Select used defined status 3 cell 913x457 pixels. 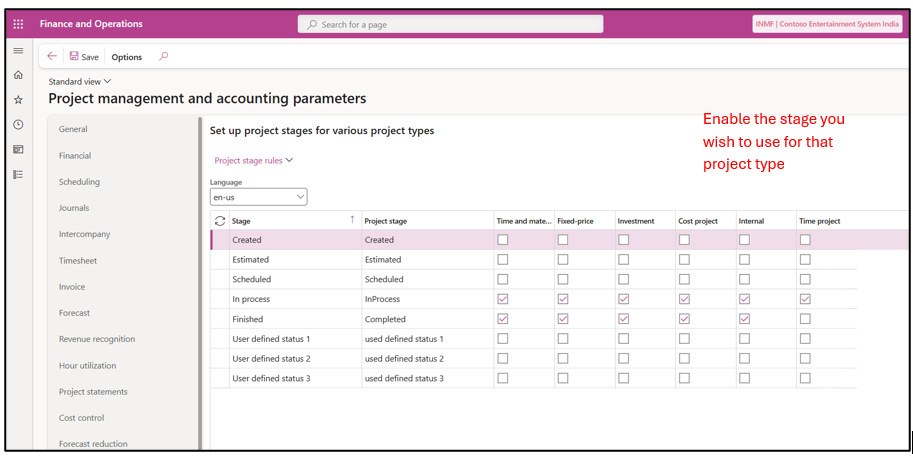(427, 378)
